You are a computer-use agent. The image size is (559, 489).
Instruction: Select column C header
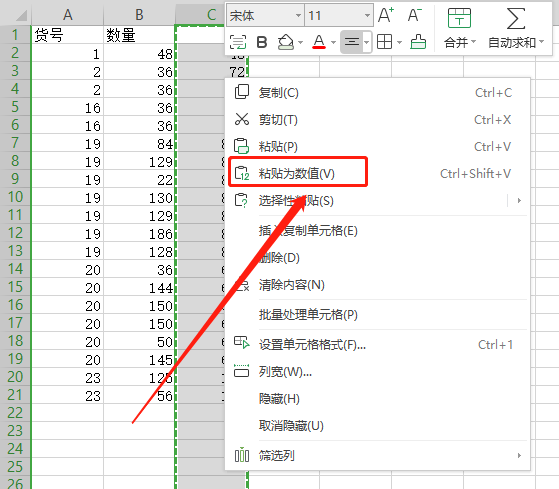[200, 15]
